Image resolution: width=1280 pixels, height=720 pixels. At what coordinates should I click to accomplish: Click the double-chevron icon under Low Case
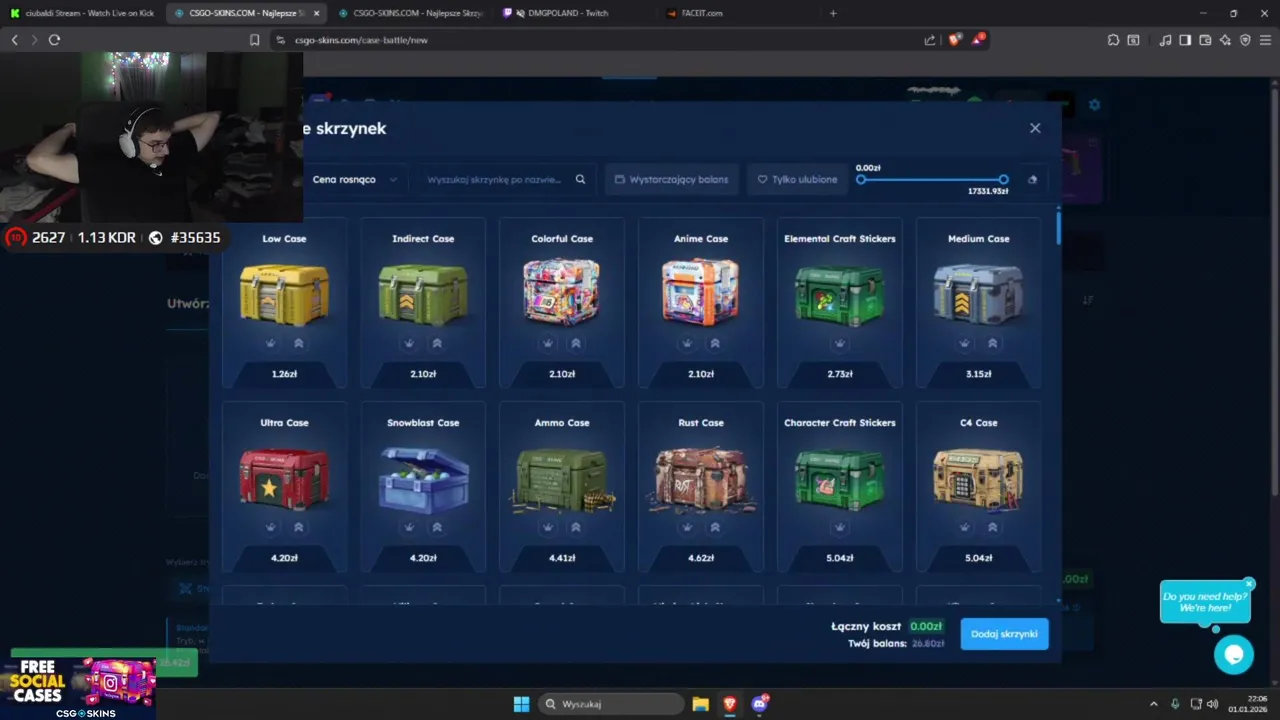point(298,343)
